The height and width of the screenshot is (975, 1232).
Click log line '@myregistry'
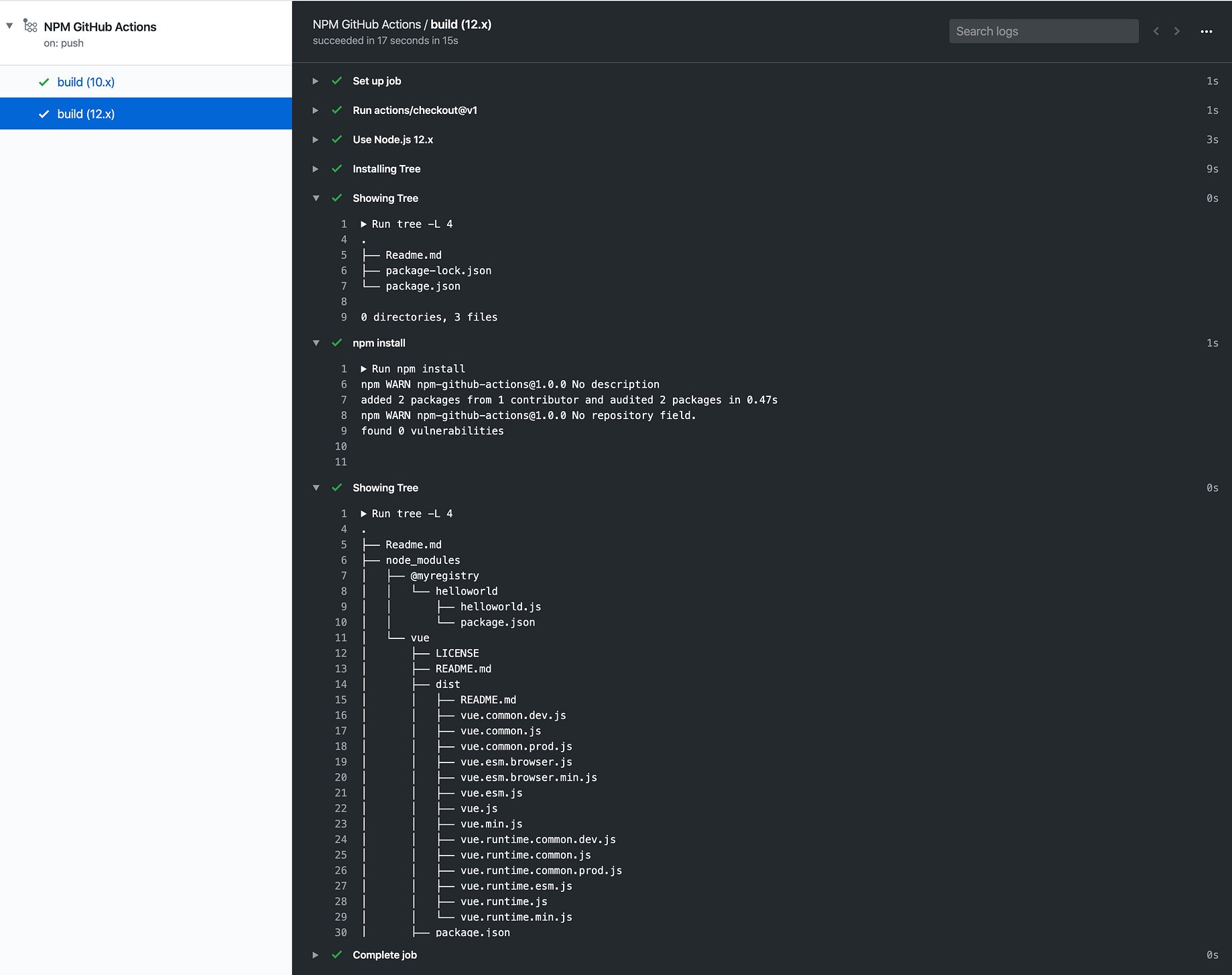tap(444, 576)
